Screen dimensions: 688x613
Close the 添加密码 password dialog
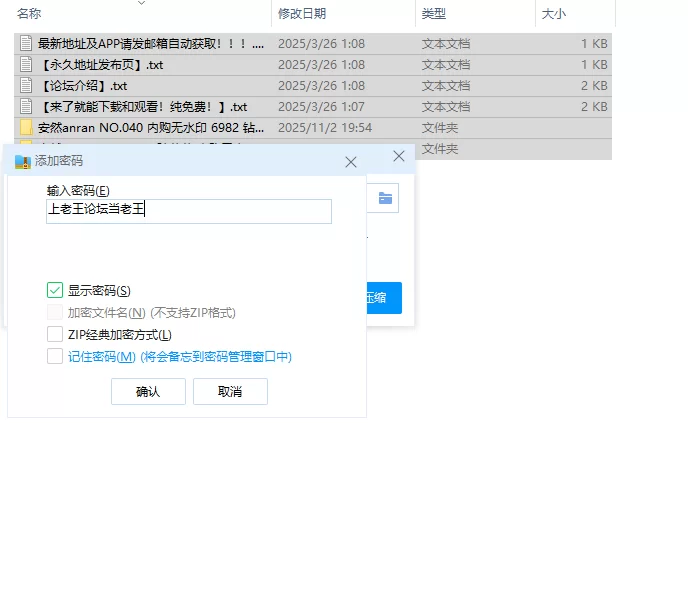click(350, 161)
